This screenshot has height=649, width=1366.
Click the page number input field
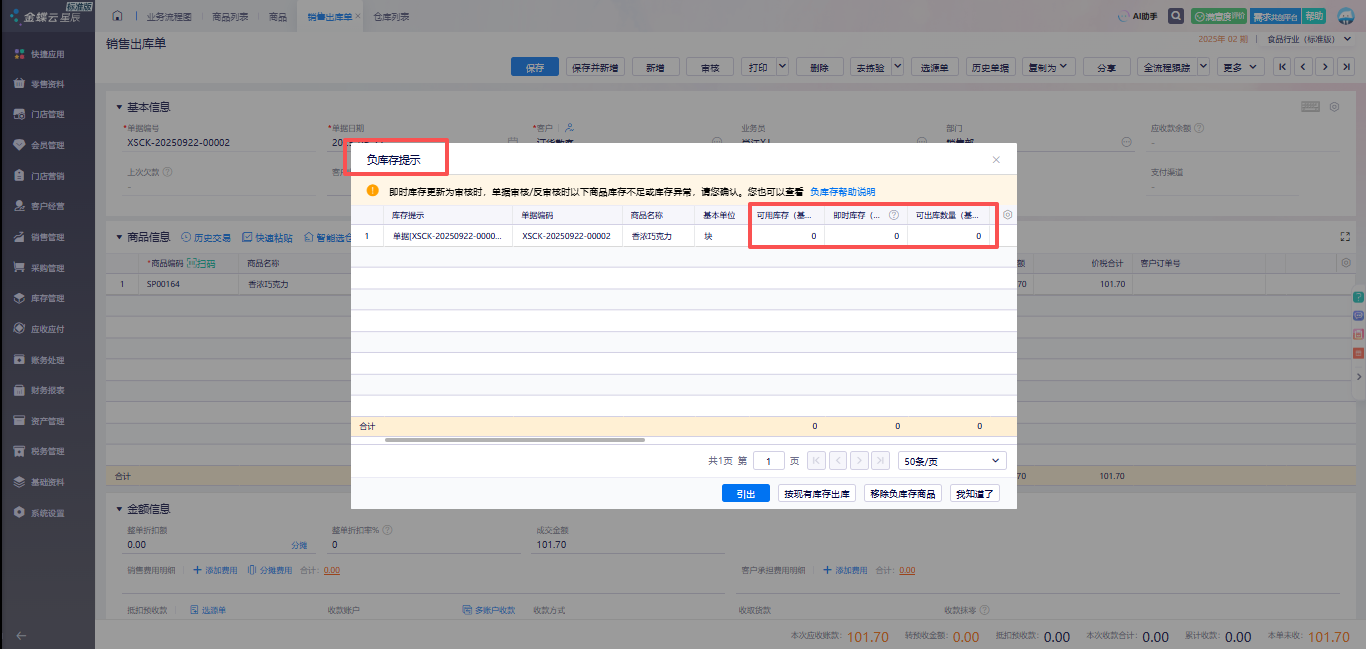pos(768,461)
